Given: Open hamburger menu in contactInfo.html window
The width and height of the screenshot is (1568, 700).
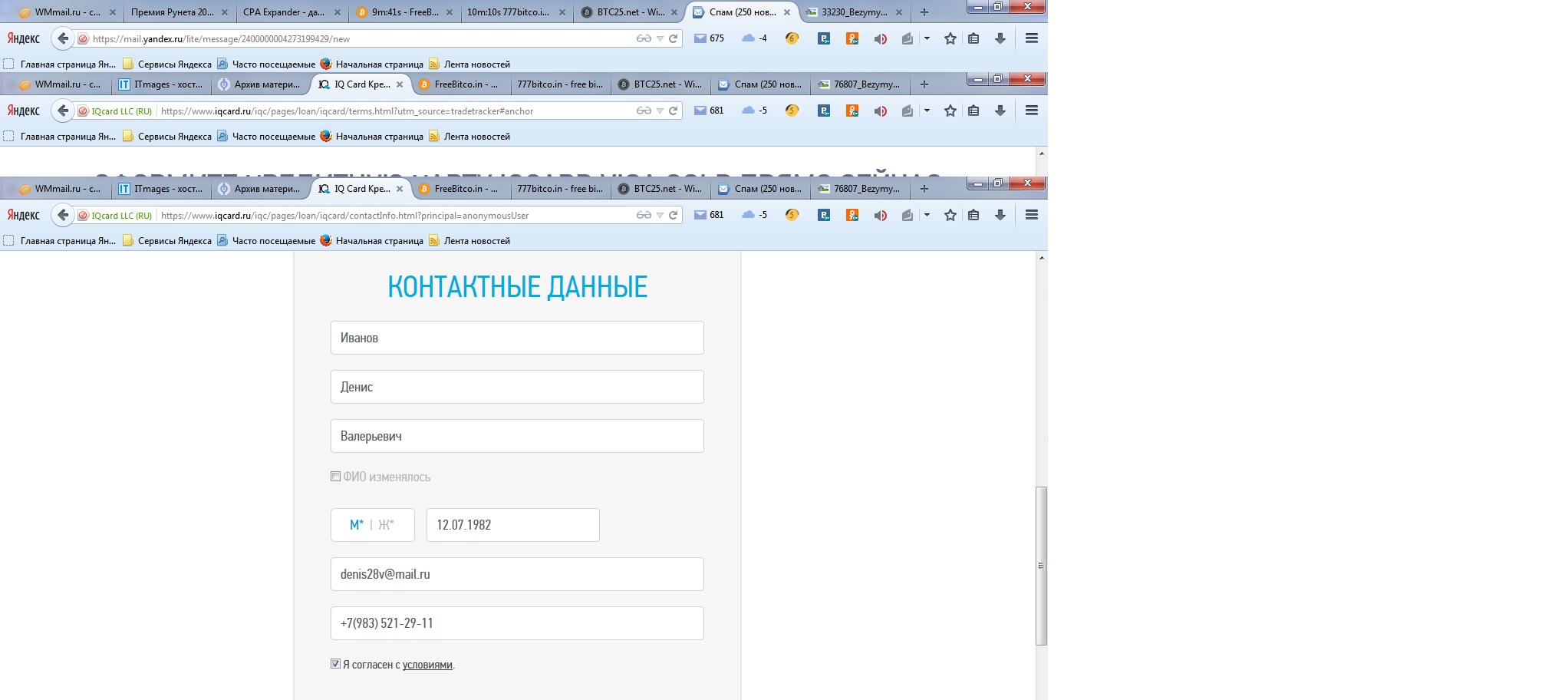Looking at the screenshot, I should pyautogui.click(x=1032, y=216).
